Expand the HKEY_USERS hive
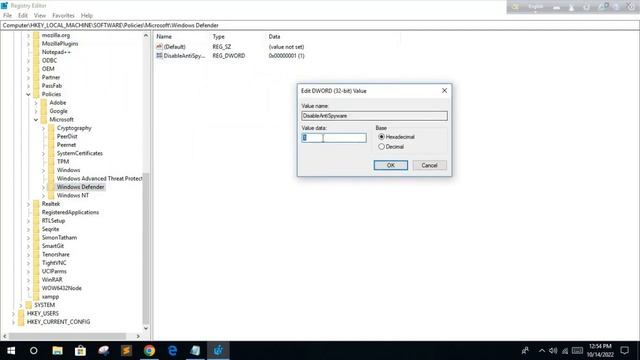This screenshot has height=360, width=640. click(13, 313)
